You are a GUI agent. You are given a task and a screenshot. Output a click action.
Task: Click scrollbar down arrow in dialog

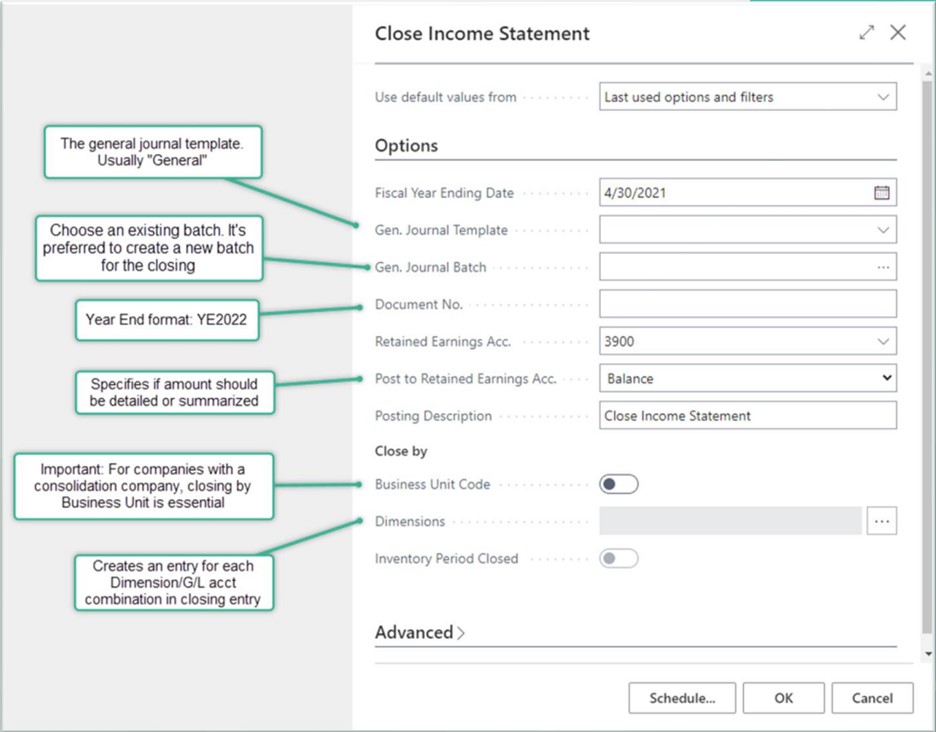pyautogui.click(x=928, y=654)
